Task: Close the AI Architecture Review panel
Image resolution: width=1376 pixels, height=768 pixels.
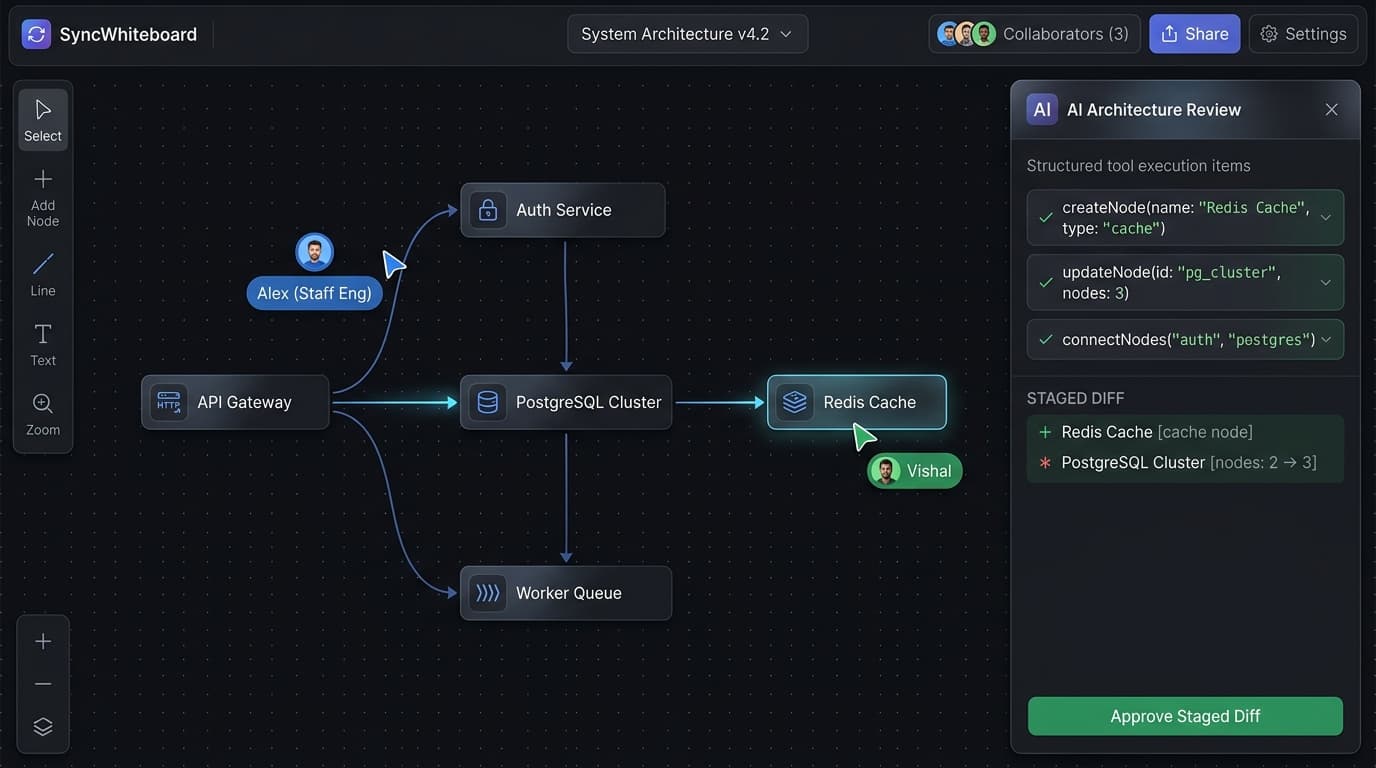Action: (x=1331, y=110)
